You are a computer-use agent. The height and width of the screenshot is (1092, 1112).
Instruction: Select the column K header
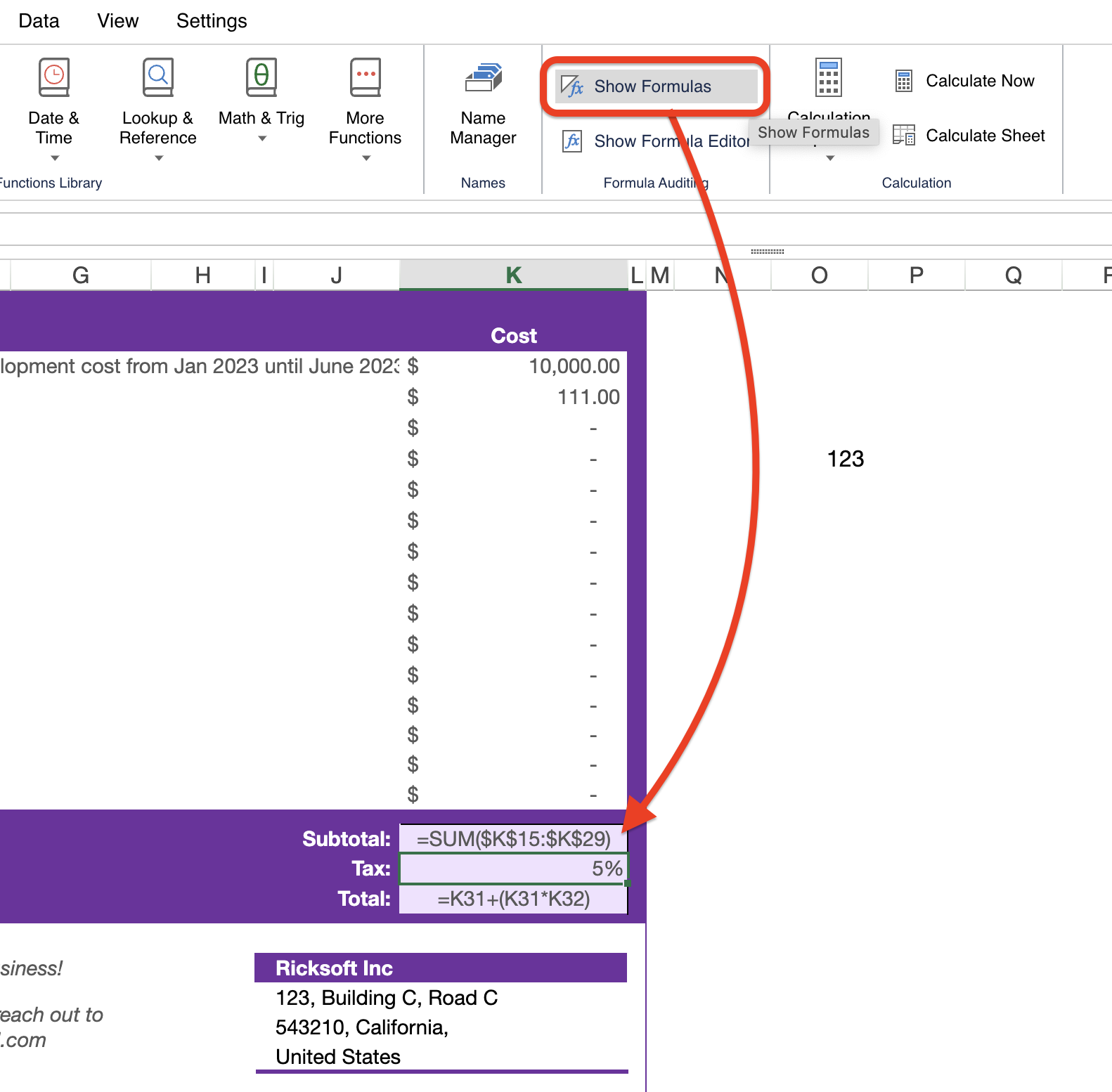[x=513, y=275]
